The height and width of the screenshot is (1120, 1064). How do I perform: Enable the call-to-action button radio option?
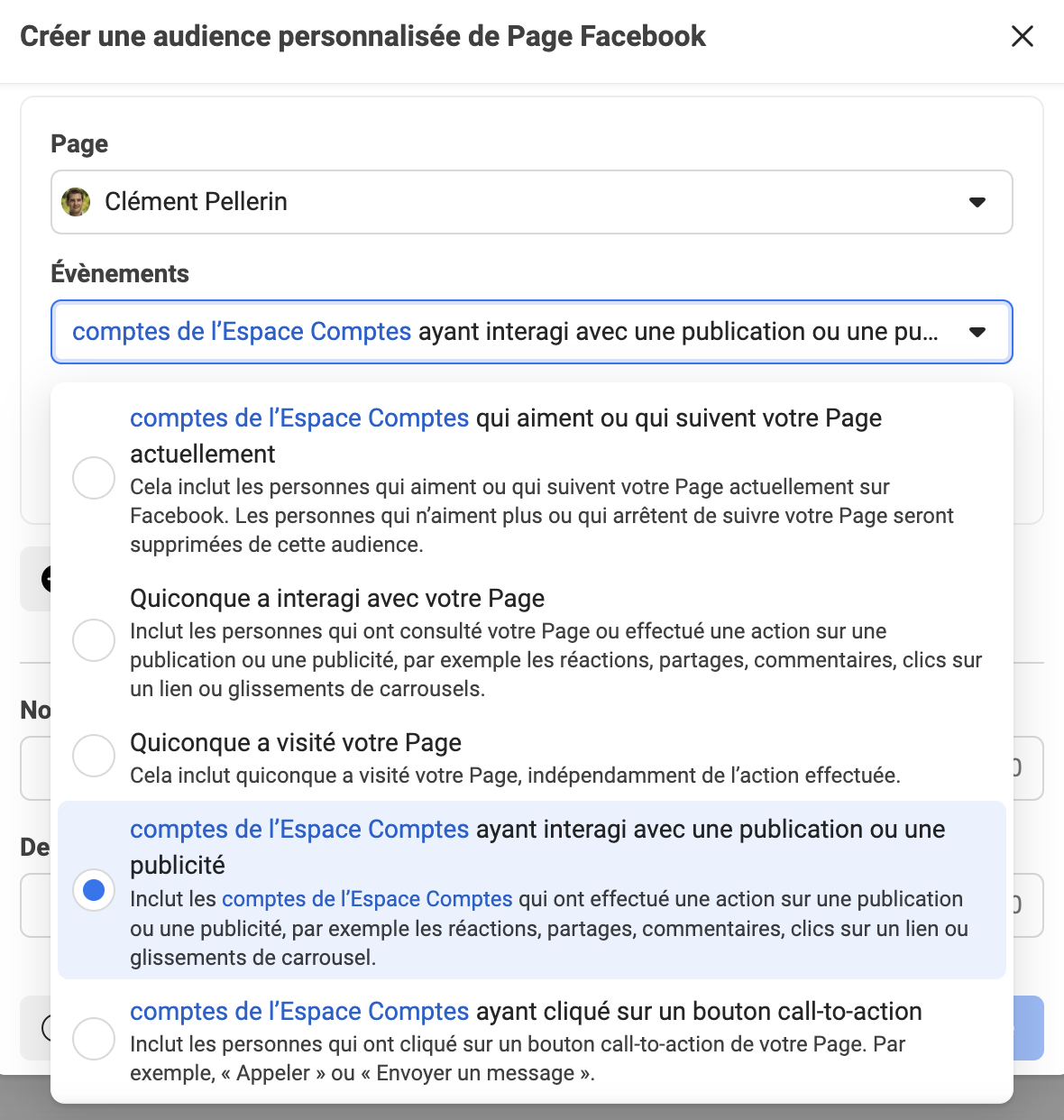(x=94, y=1039)
